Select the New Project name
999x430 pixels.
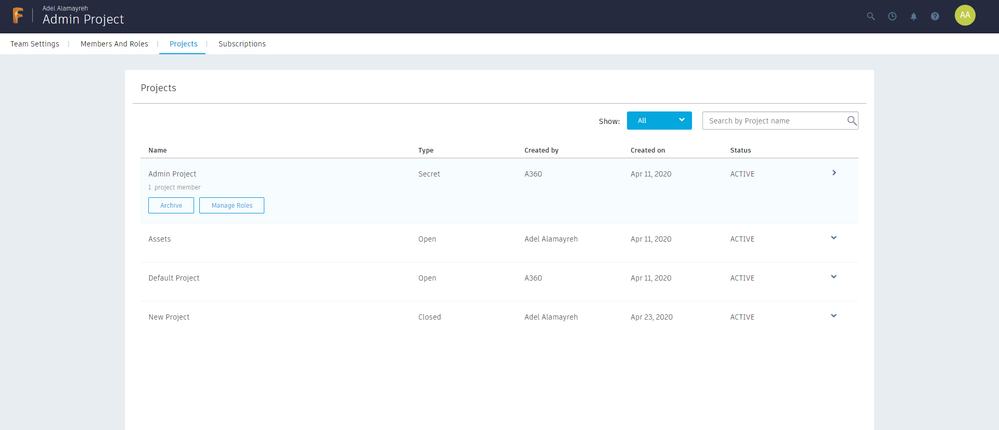click(x=169, y=317)
